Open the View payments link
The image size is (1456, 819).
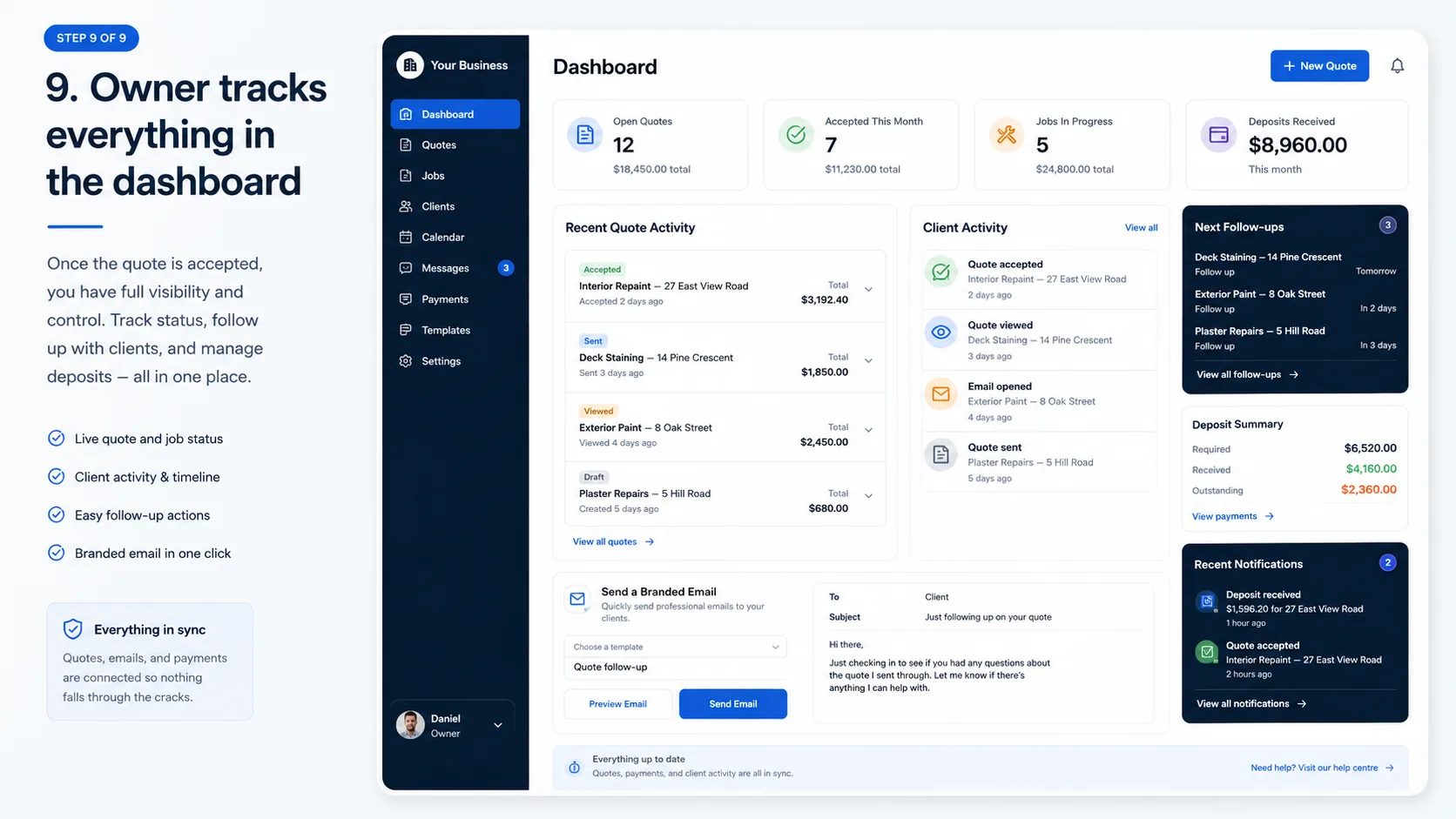point(1233,516)
